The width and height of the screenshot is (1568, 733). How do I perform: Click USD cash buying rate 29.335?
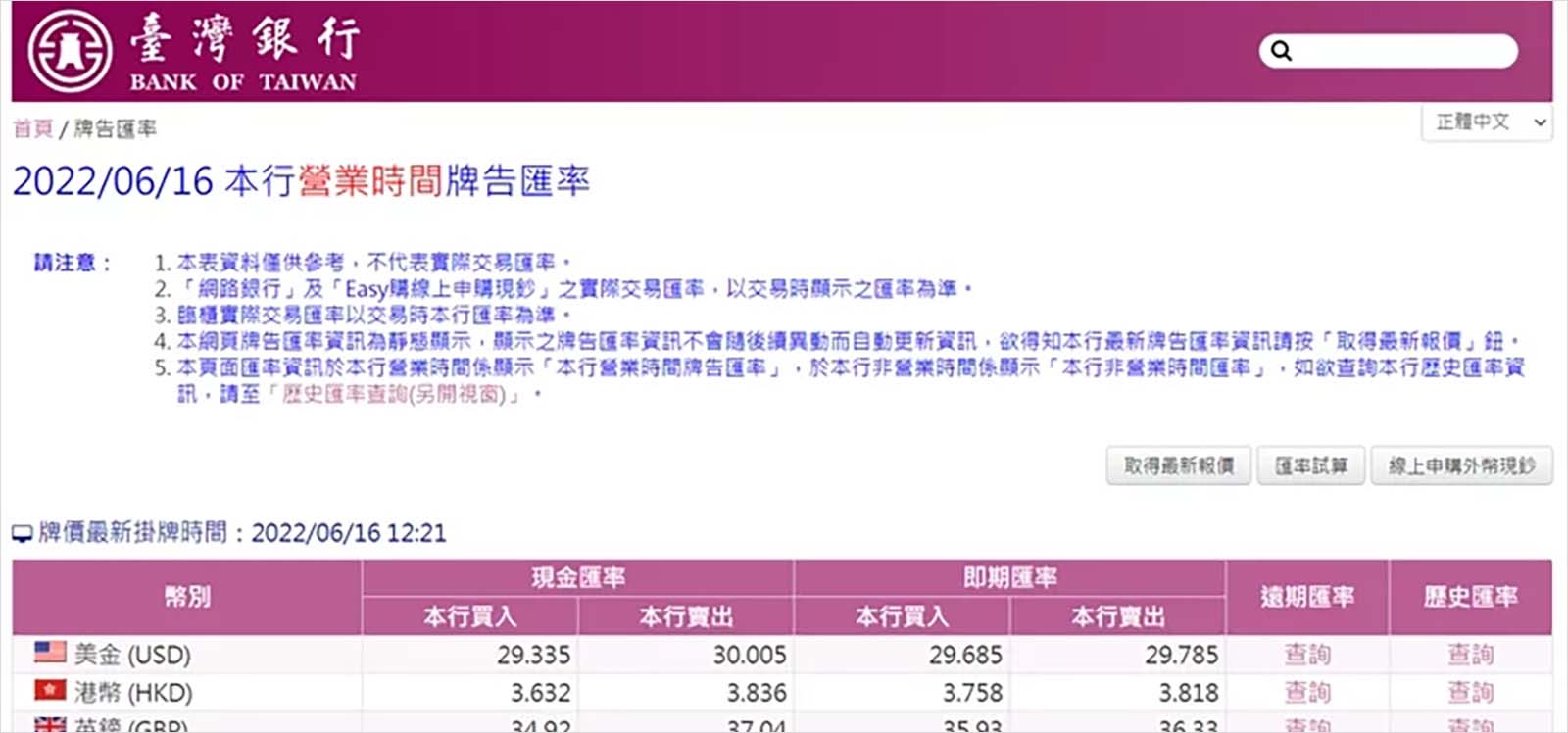click(533, 654)
